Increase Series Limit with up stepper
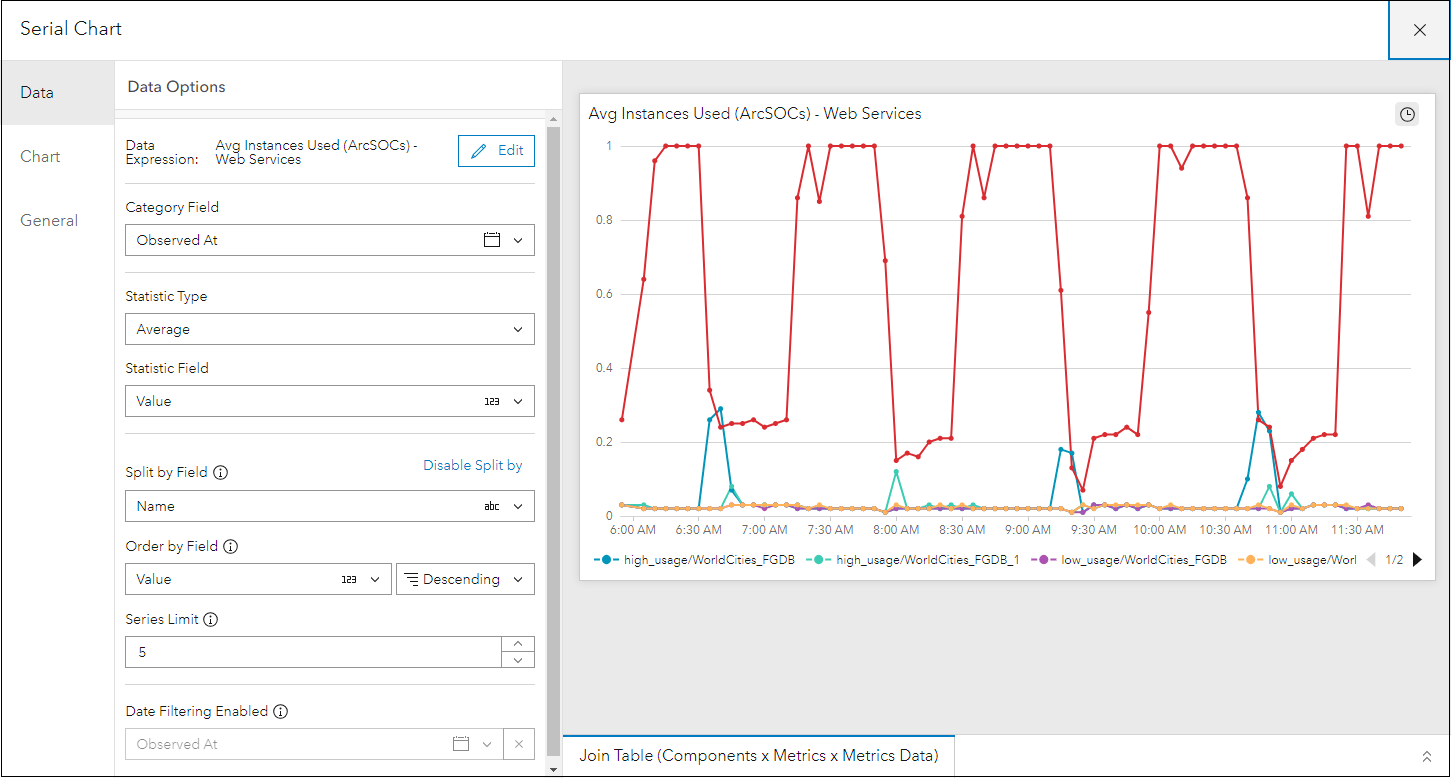The width and height of the screenshot is (1451, 778). point(517,645)
